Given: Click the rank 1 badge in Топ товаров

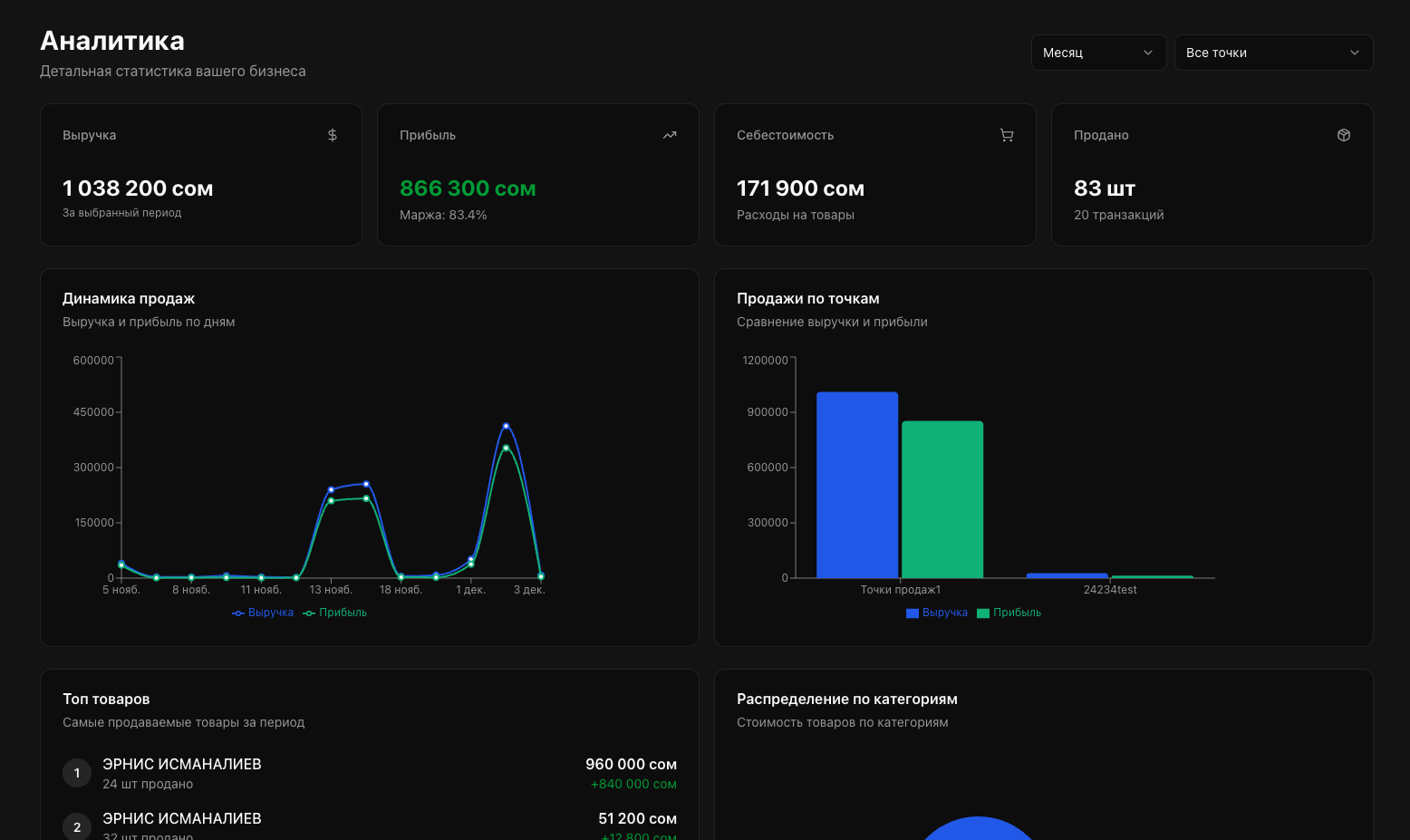Looking at the screenshot, I should [77, 773].
